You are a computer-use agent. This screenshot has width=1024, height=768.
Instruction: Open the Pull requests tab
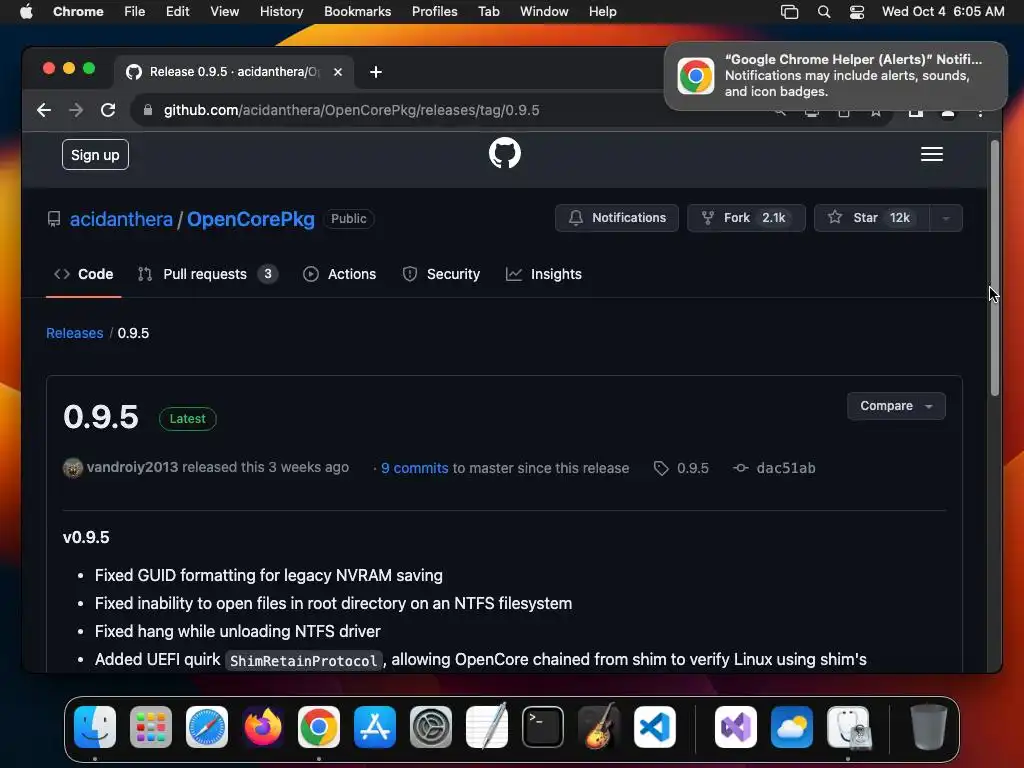pos(208,274)
